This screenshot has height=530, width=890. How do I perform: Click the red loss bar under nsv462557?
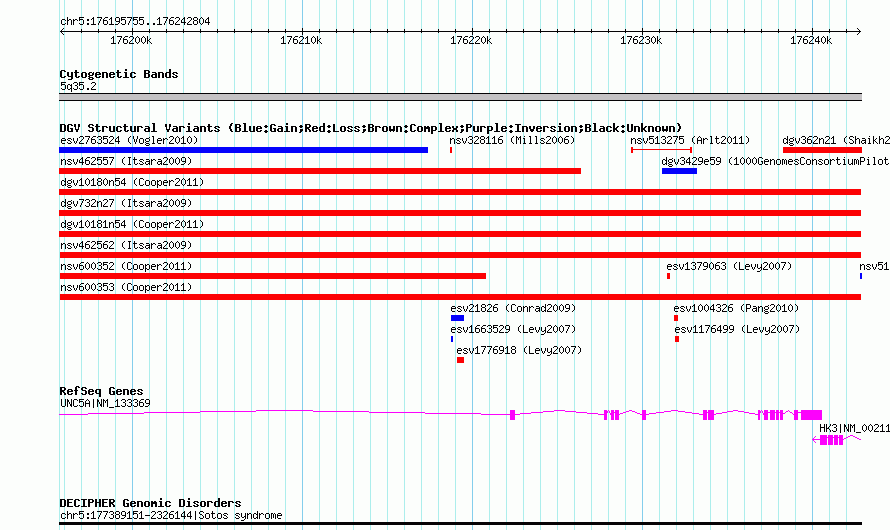pyautogui.click(x=320, y=171)
